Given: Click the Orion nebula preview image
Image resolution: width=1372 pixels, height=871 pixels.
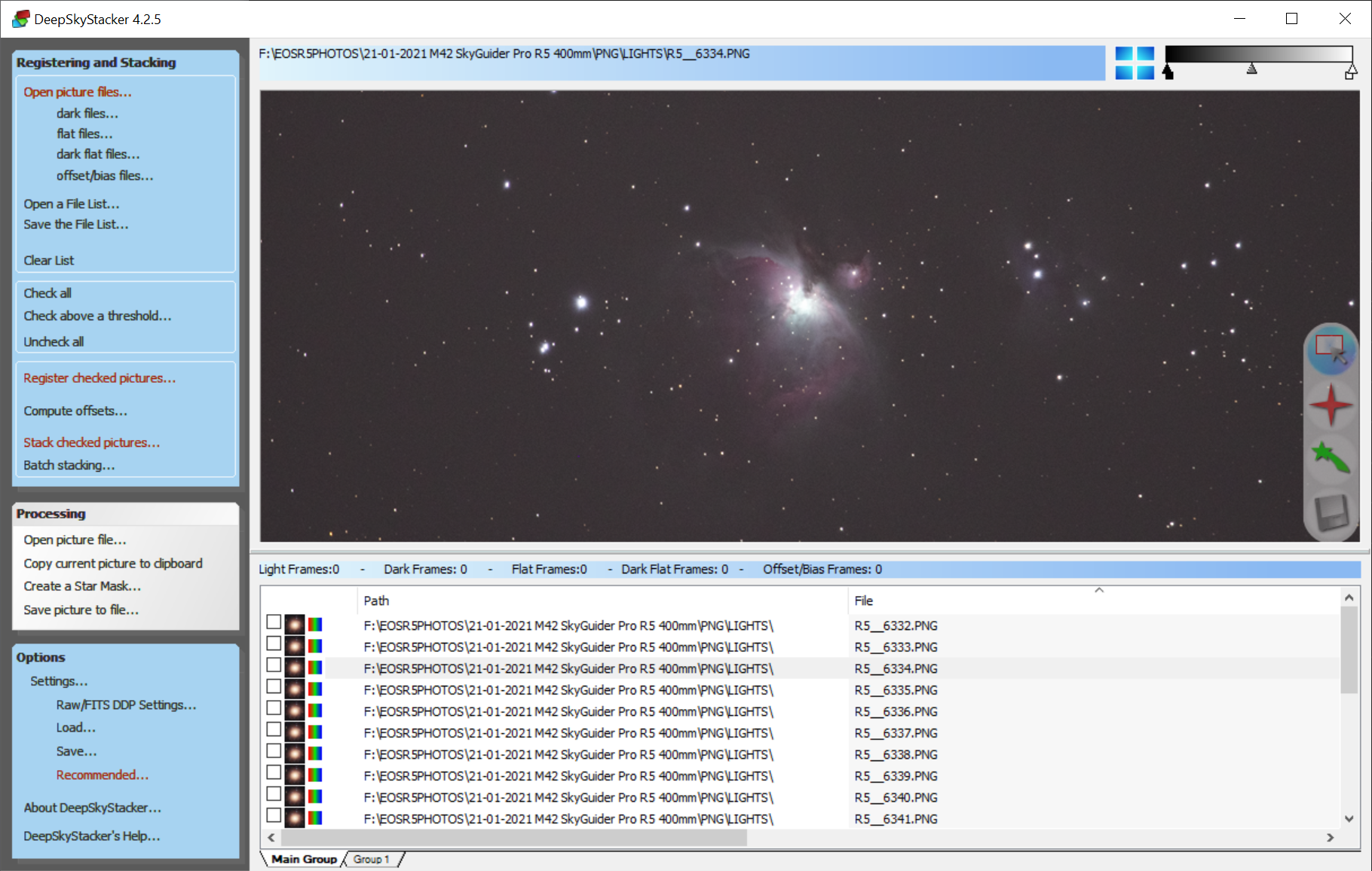Looking at the screenshot, I should [810, 316].
